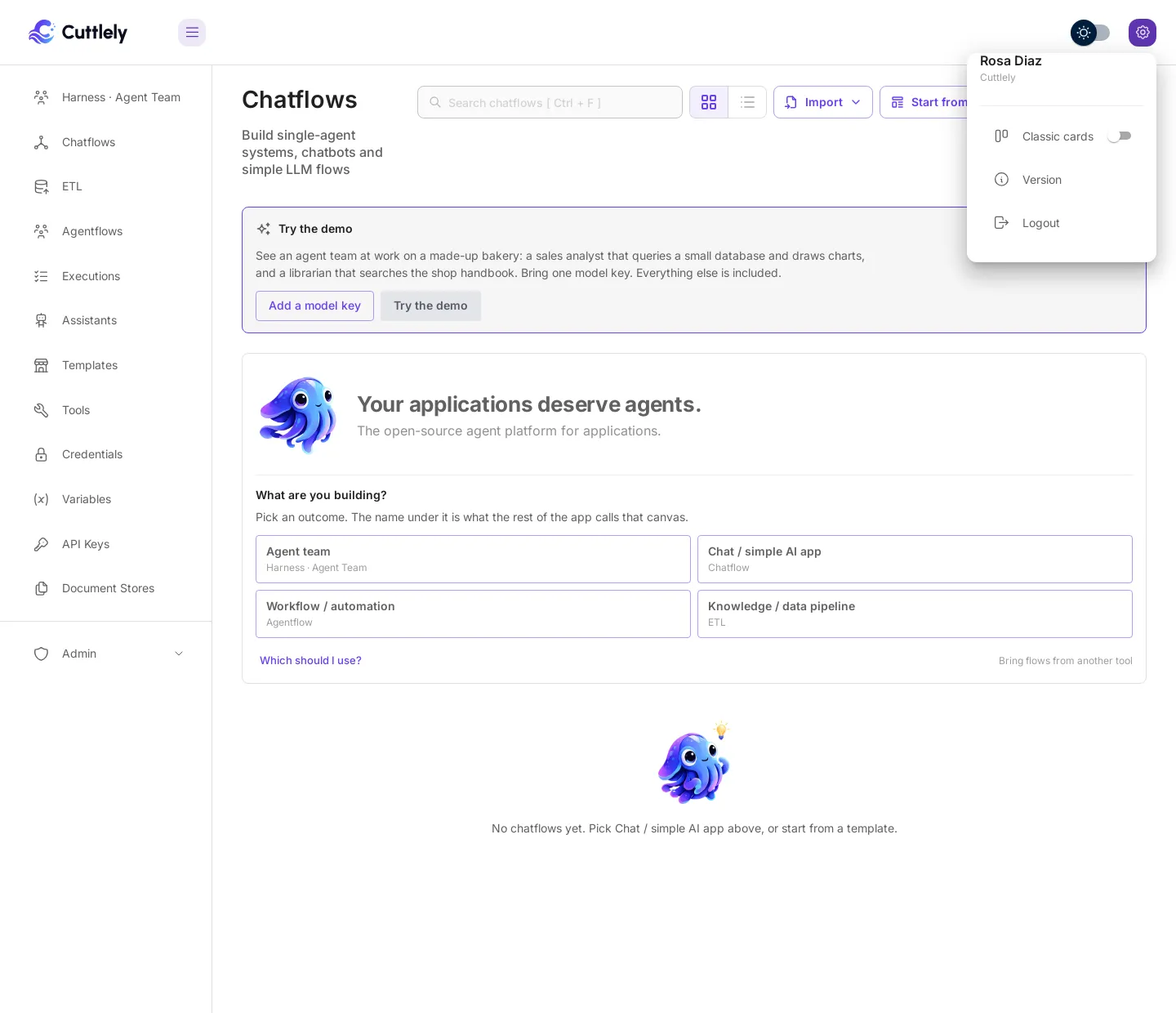1176x1013 pixels.
Task: Click the Logout arrow icon
Action: pos(1001,223)
